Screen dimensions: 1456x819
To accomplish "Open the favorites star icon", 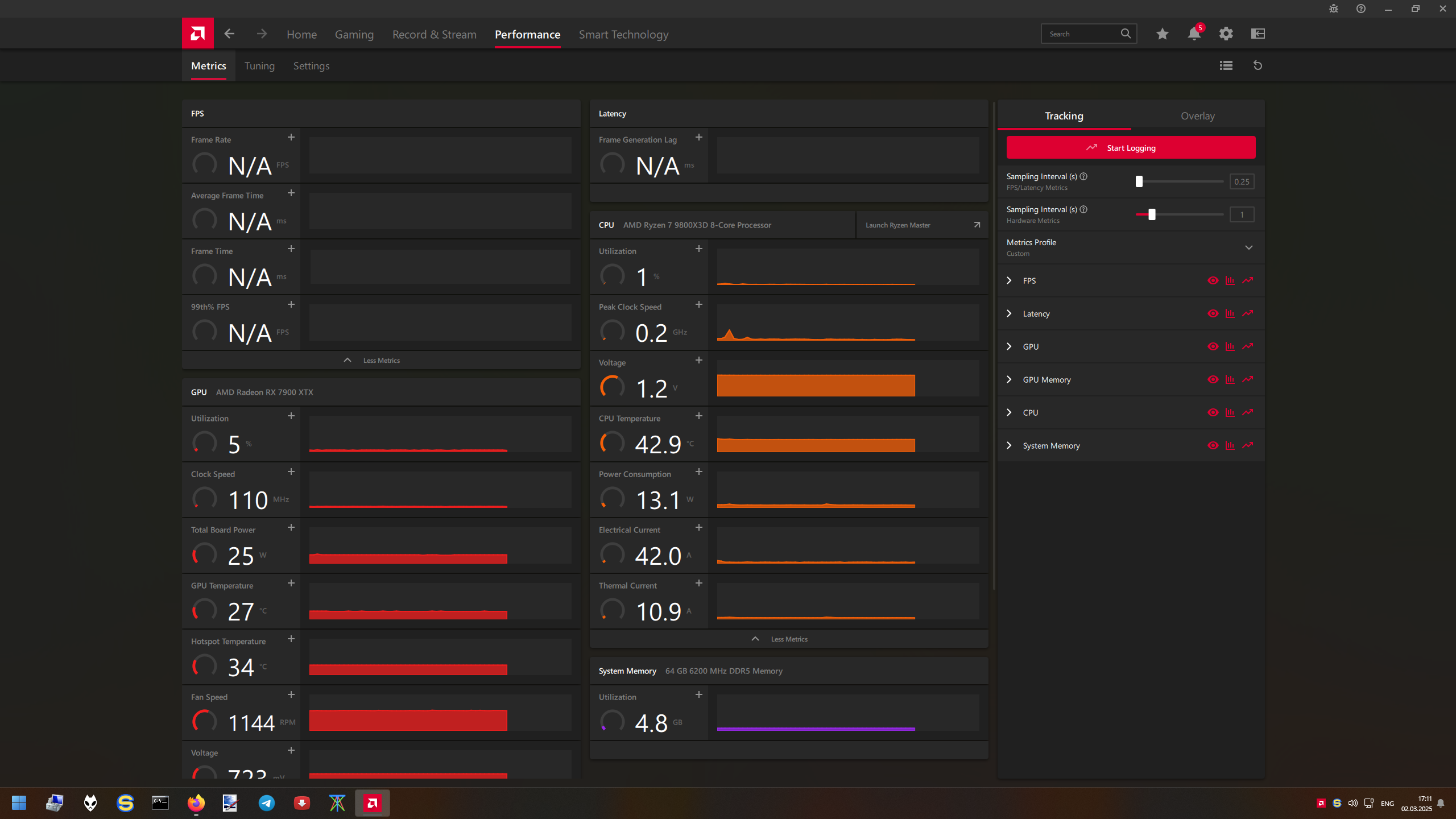I will [1162, 34].
